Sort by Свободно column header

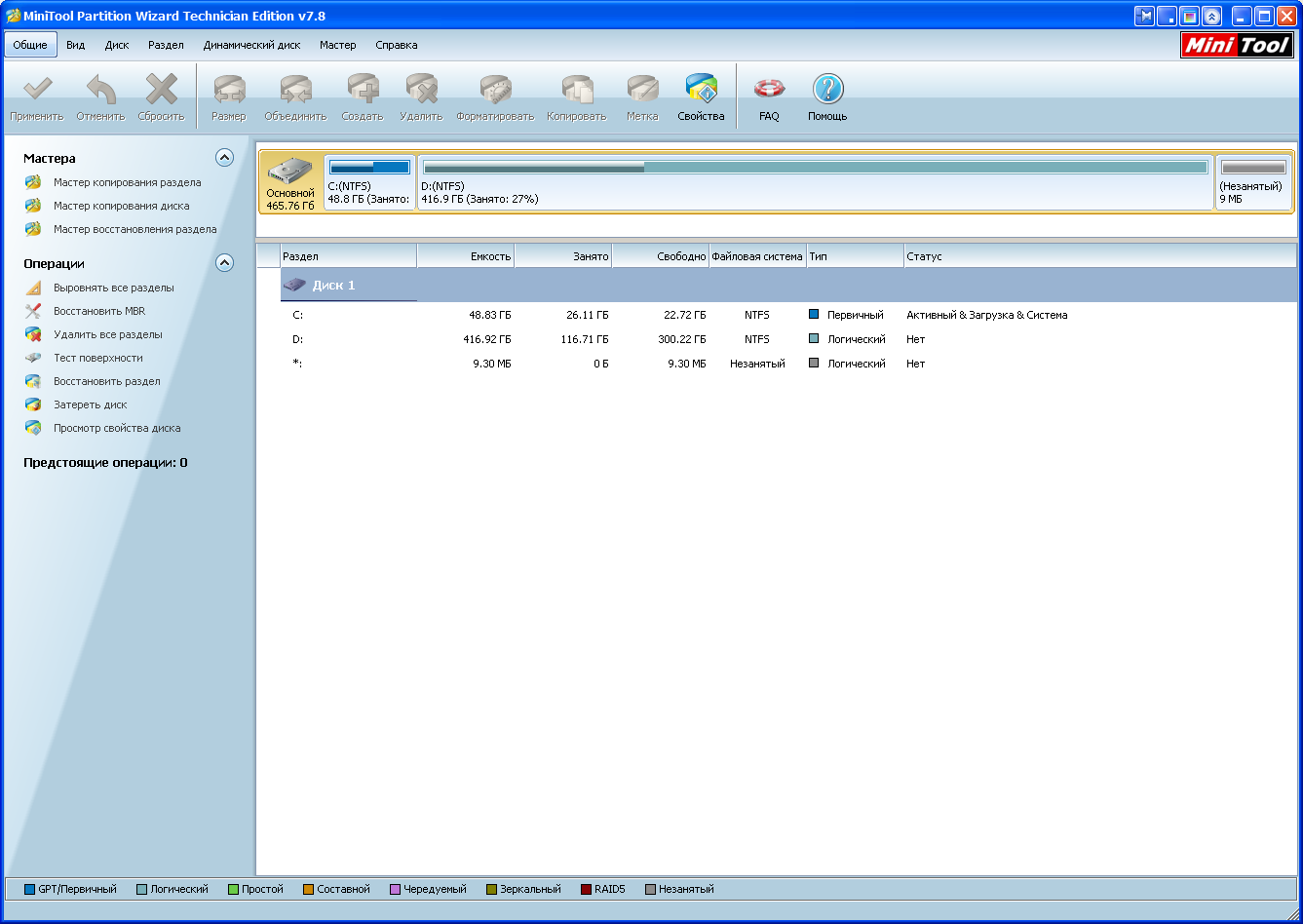661,256
